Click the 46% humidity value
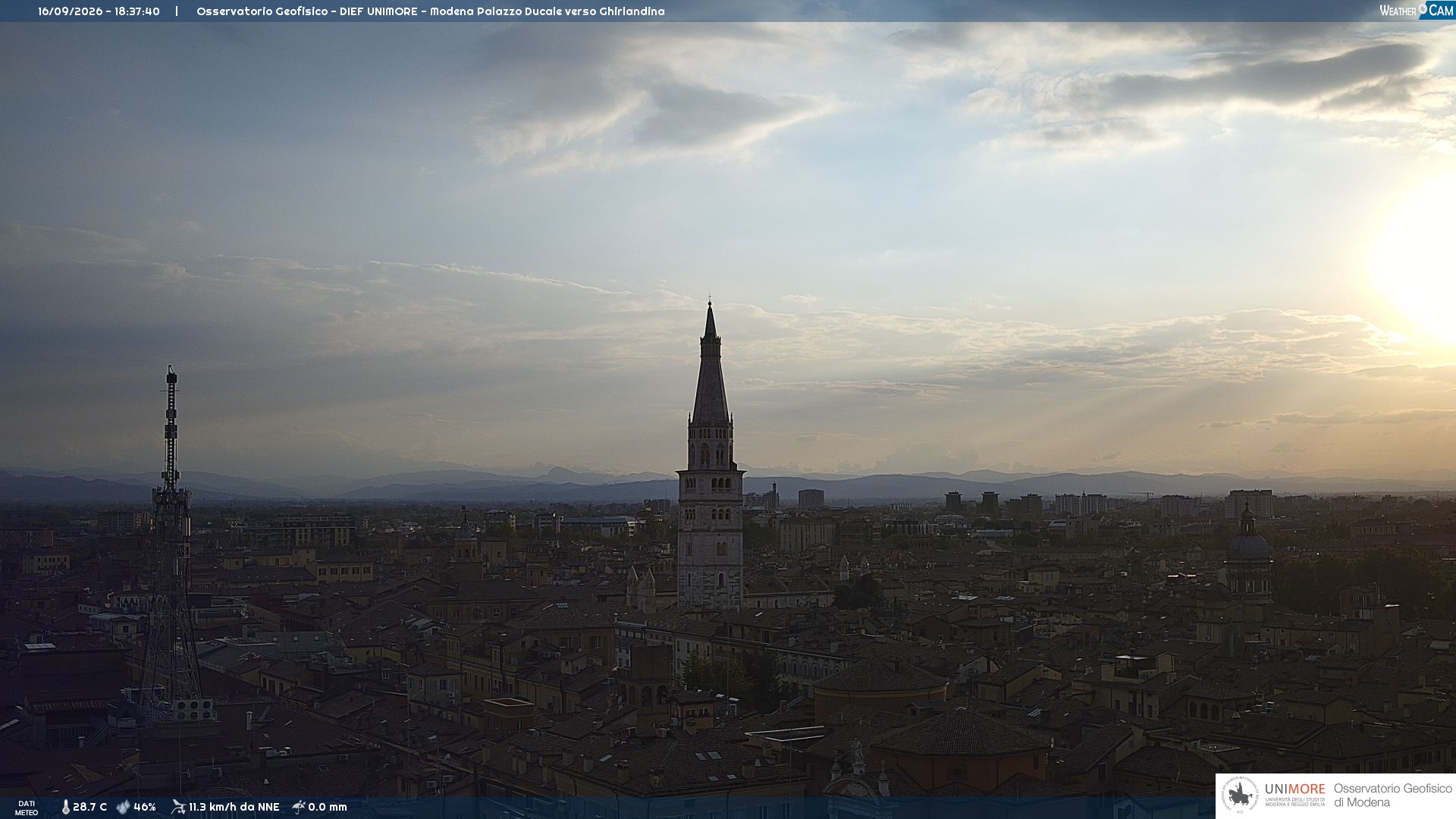The height and width of the screenshot is (819, 1456). pos(144,807)
